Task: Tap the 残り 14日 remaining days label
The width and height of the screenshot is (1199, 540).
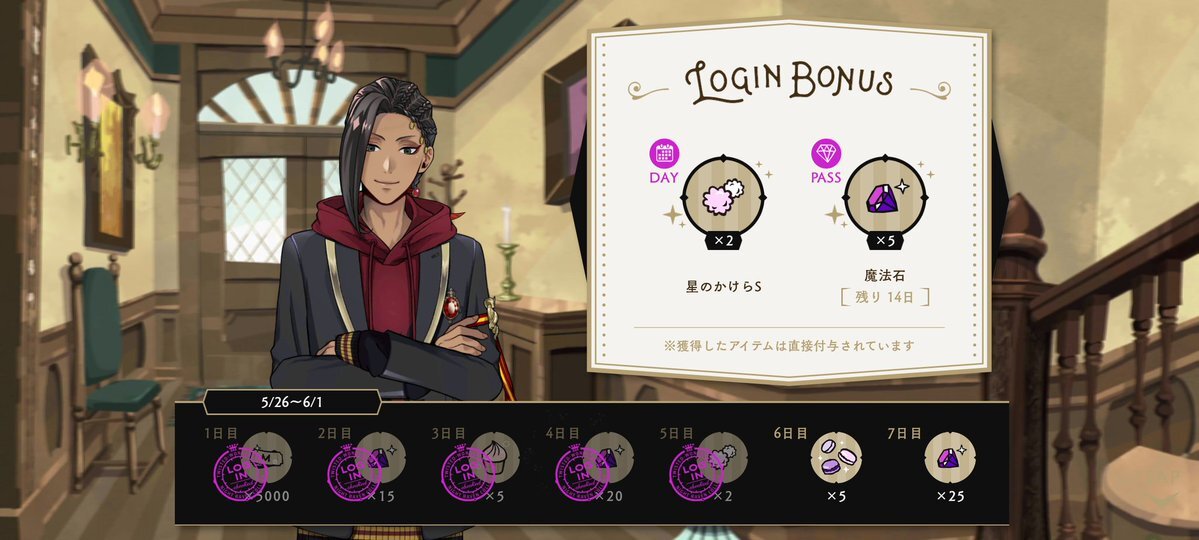Action: (x=885, y=297)
